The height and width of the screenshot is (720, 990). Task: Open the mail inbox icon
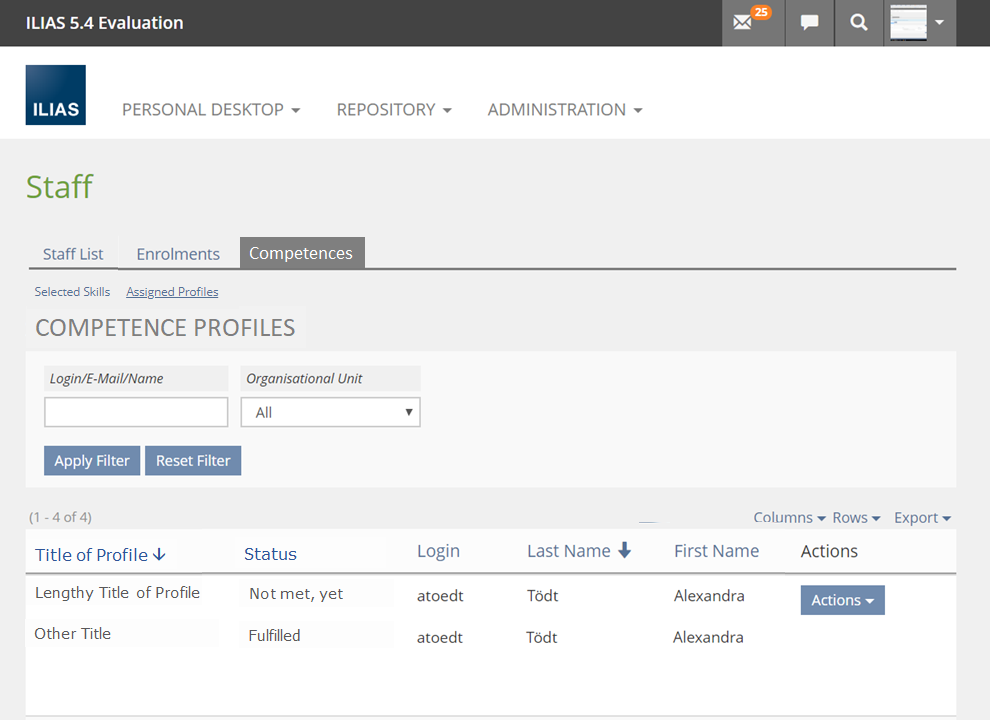point(743,23)
